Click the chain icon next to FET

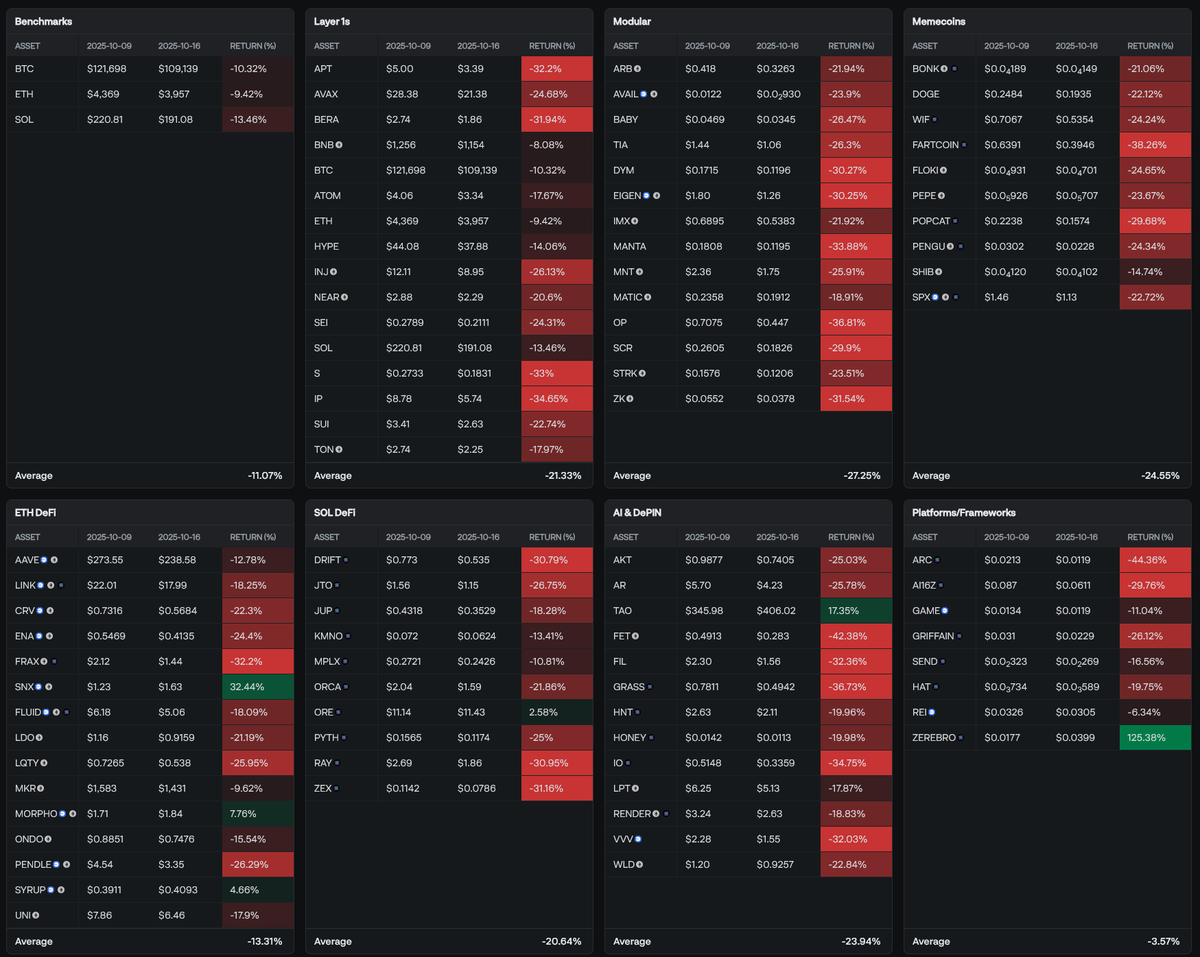click(636, 636)
